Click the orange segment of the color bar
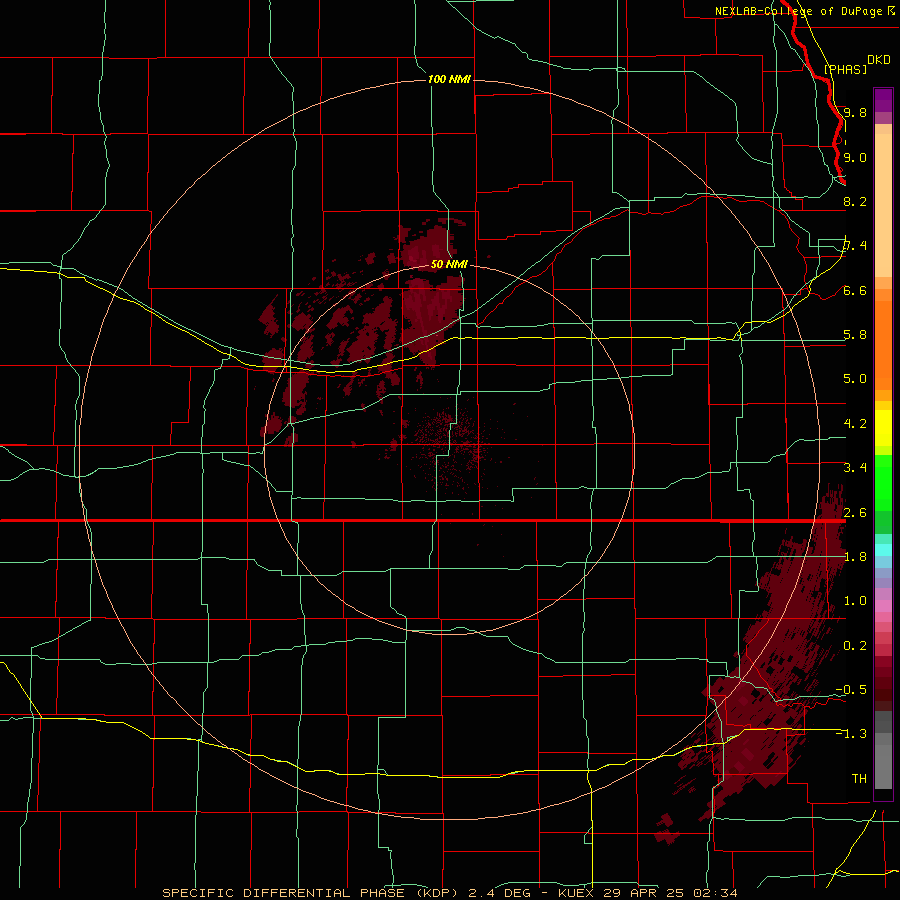The image size is (900, 900). (x=883, y=345)
